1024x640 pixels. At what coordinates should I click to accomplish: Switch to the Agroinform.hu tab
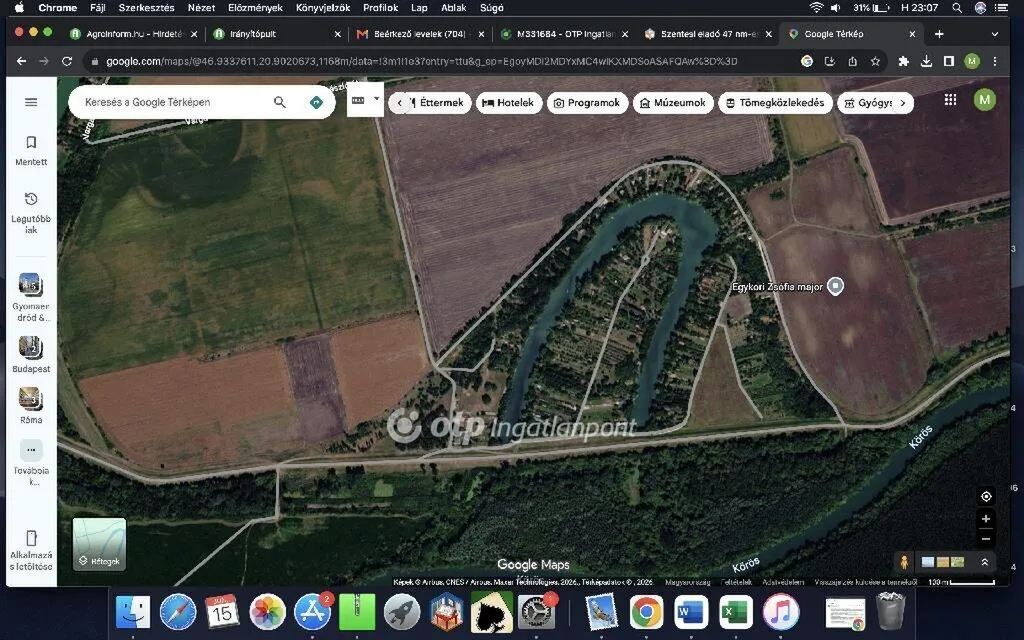click(x=133, y=34)
